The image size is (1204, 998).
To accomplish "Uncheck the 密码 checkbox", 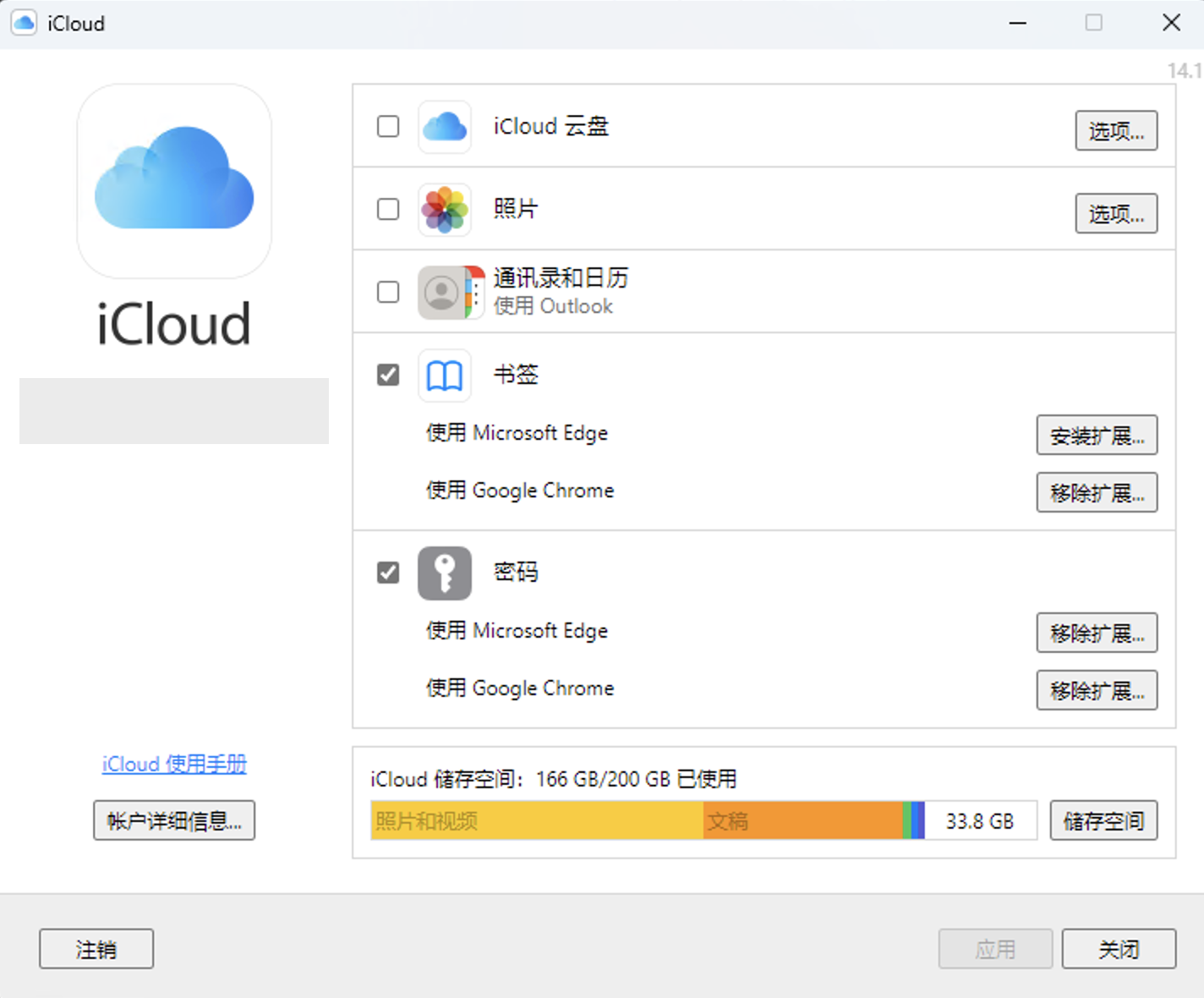I will click(388, 573).
